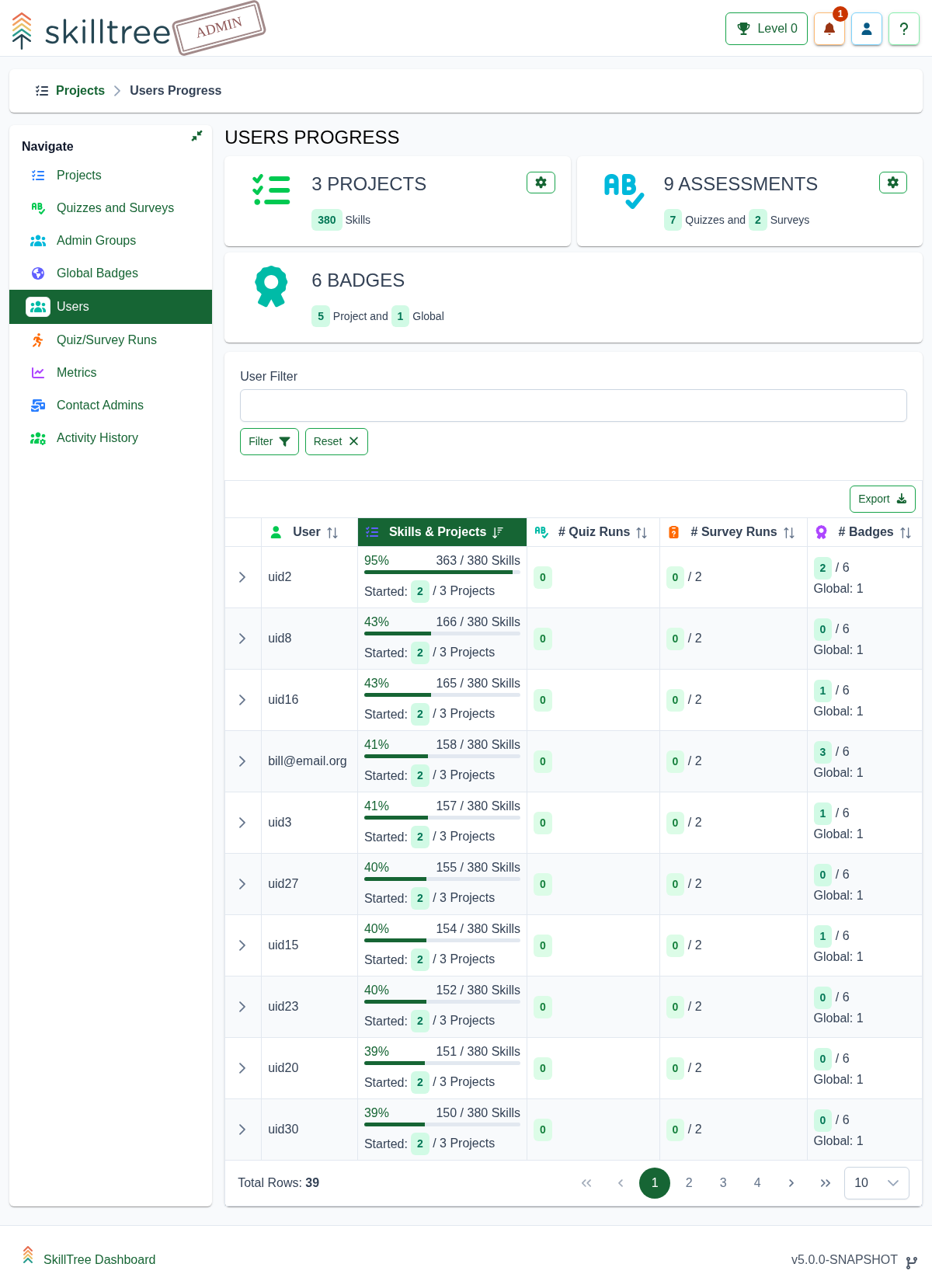This screenshot has height=1288, width=932.
Task: Go to page 2
Action: point(689,1183)
